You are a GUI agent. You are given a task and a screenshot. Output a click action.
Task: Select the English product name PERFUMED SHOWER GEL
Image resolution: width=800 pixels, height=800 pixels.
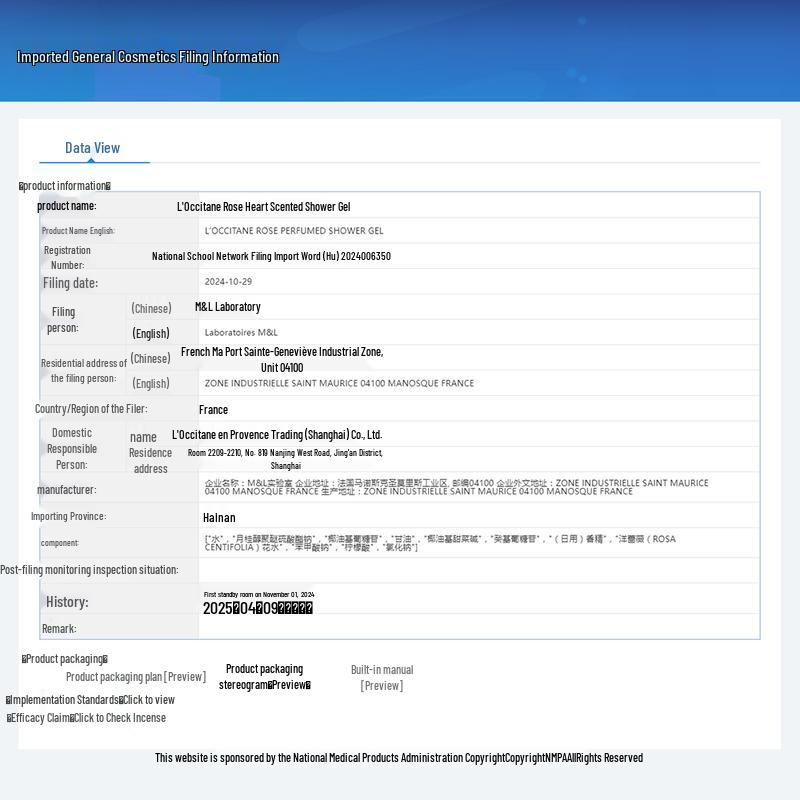pos(293,231)
